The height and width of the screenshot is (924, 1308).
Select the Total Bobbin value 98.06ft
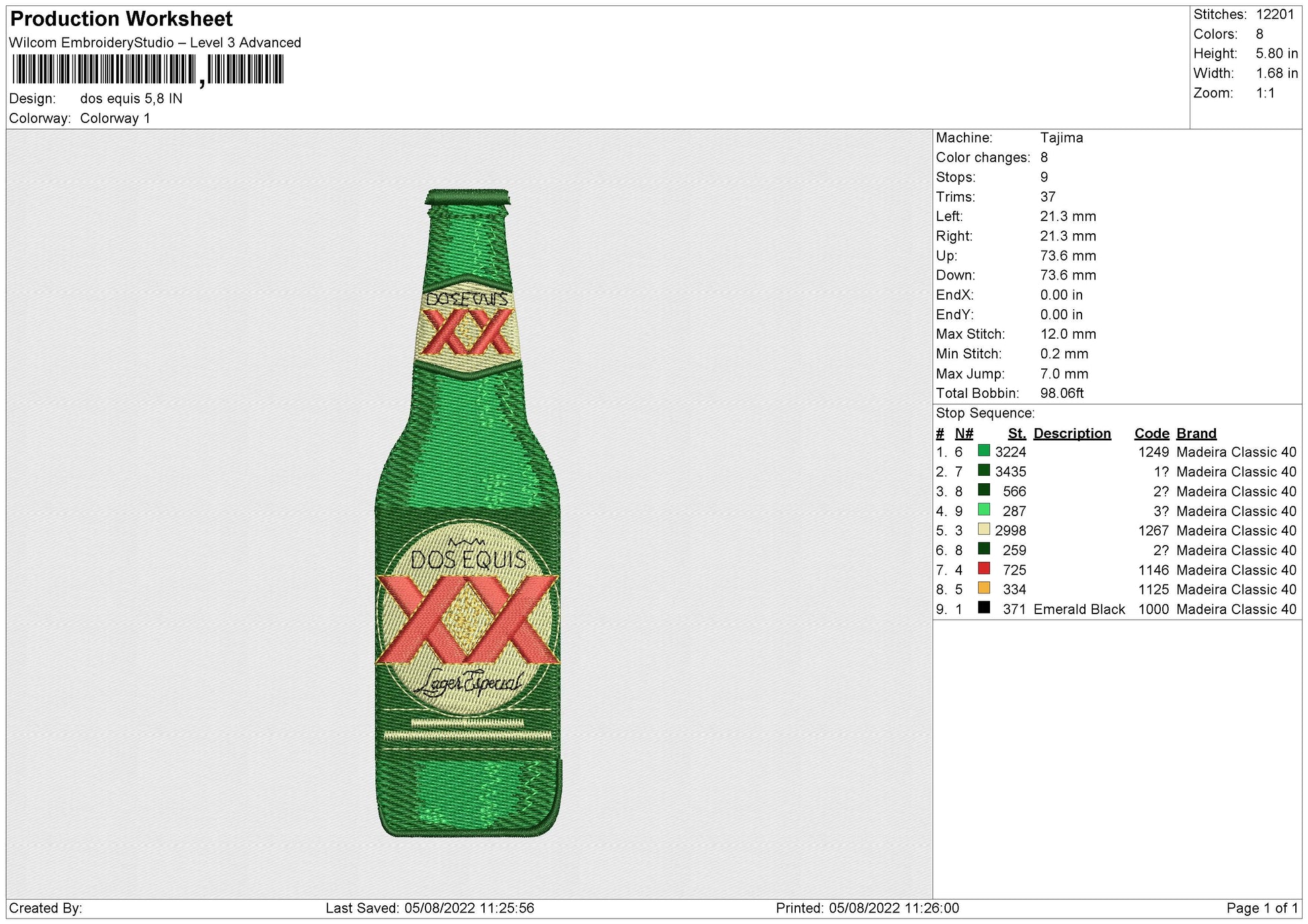tap(1062, 393)
